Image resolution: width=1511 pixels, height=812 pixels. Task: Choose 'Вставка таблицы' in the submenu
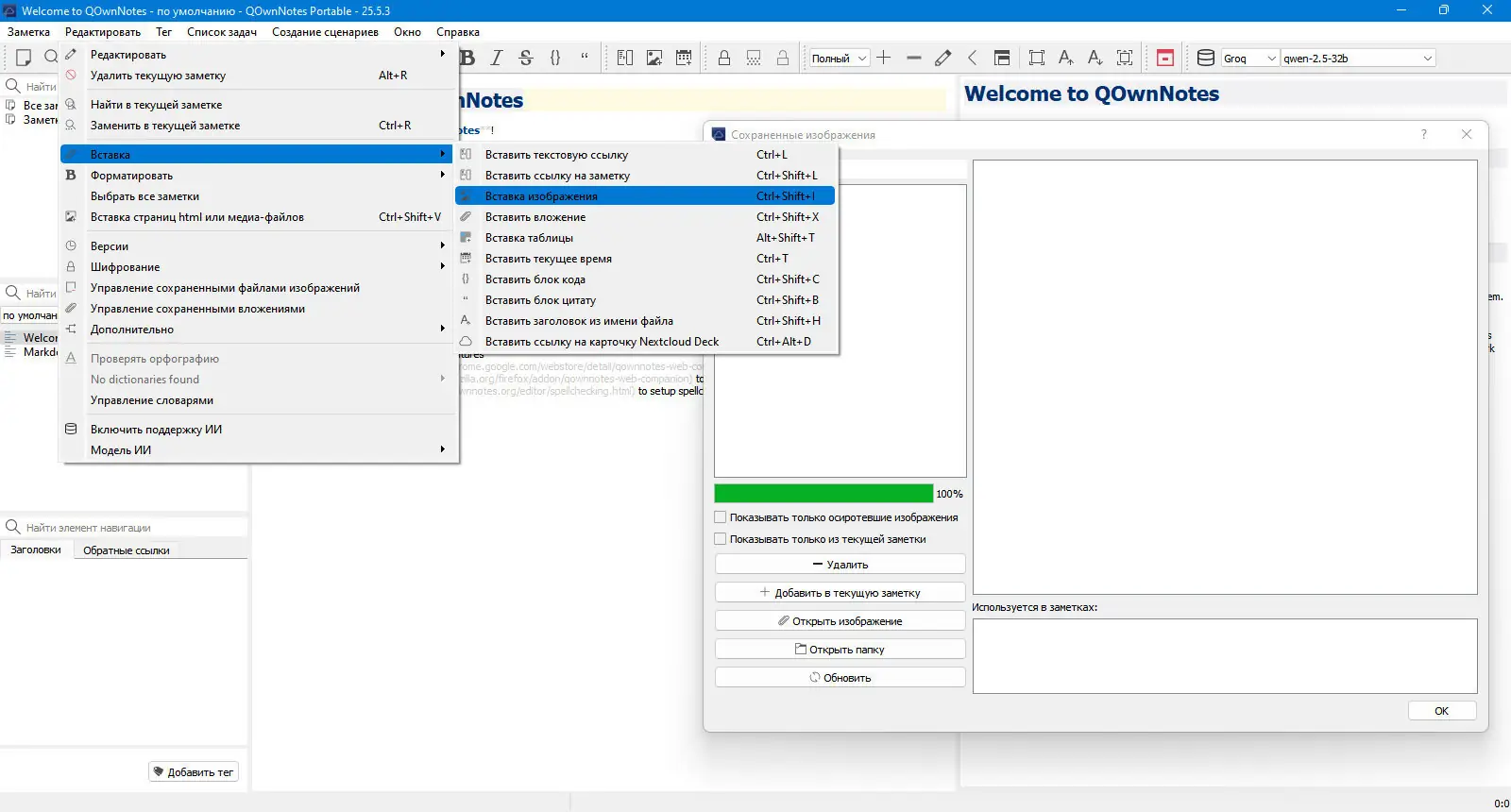pyautogui.click(x=645, y=238)
